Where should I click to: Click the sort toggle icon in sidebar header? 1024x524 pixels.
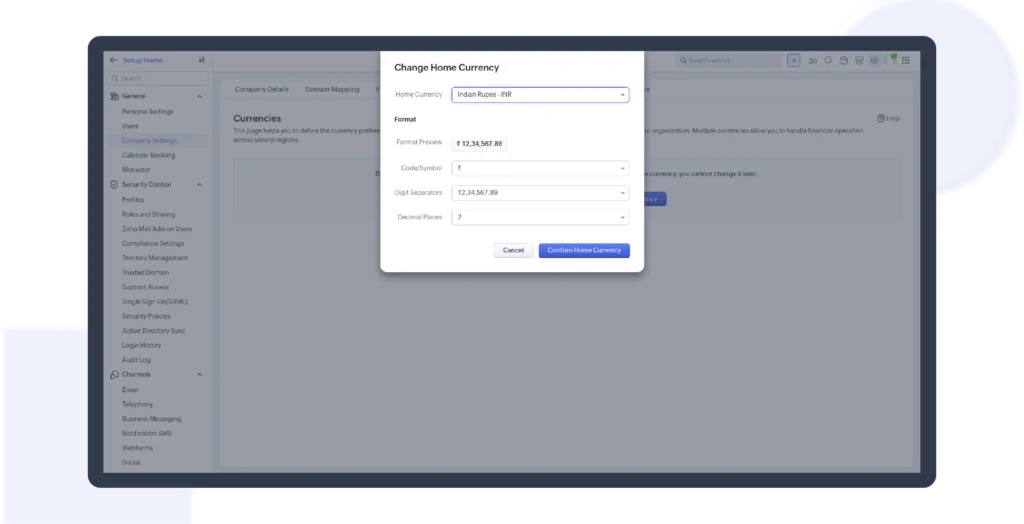coord(202,60)
